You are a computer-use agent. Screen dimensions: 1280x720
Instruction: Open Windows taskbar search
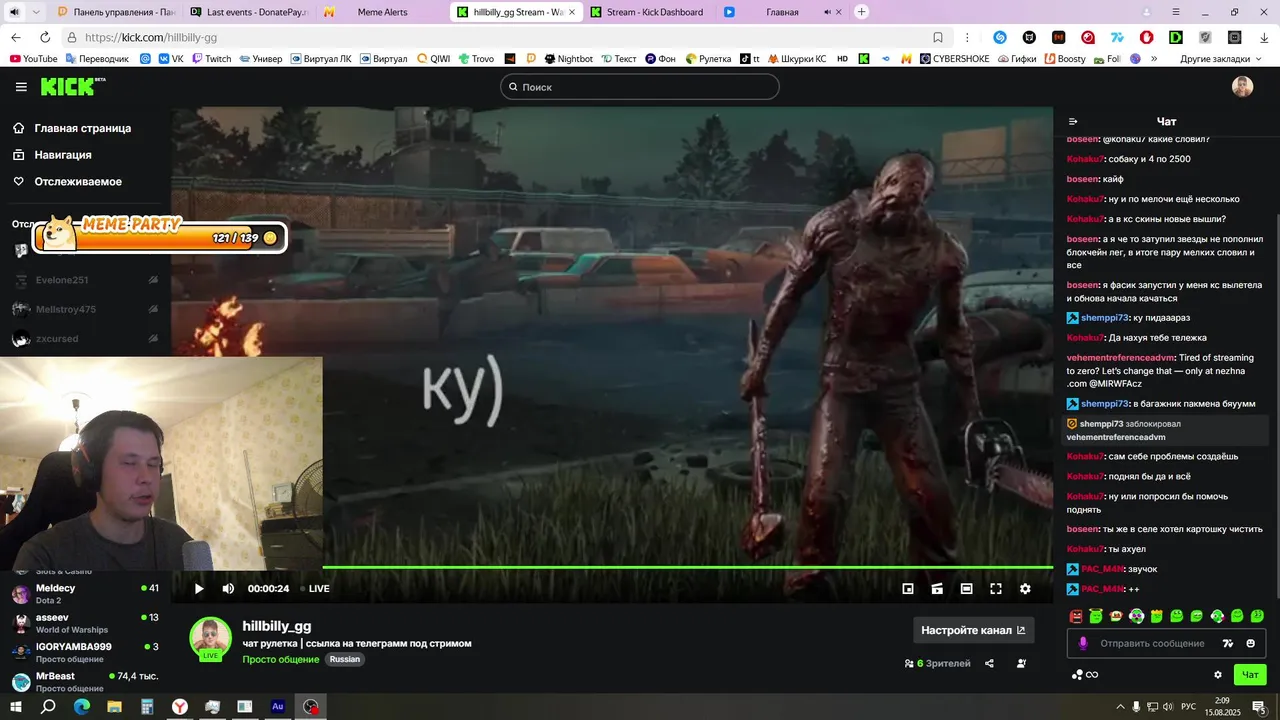click(47, 706)
